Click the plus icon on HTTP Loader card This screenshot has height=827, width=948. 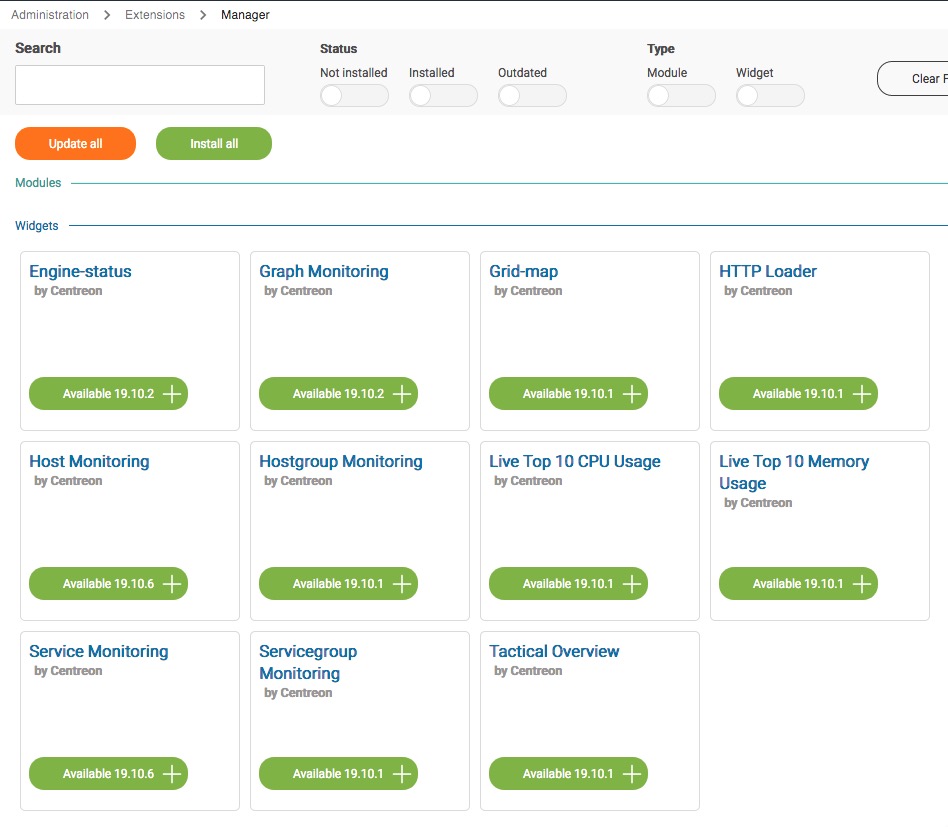[862, 394]
